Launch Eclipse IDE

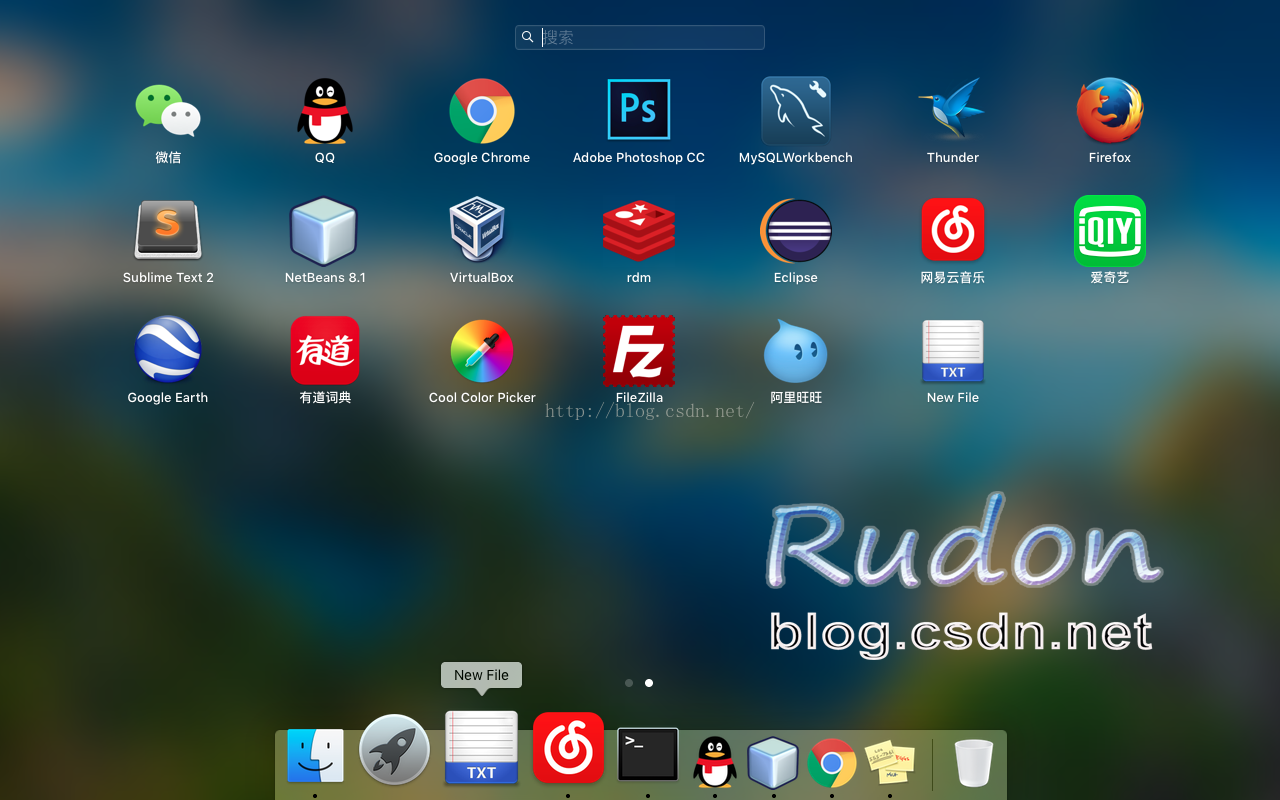(796, 230)
